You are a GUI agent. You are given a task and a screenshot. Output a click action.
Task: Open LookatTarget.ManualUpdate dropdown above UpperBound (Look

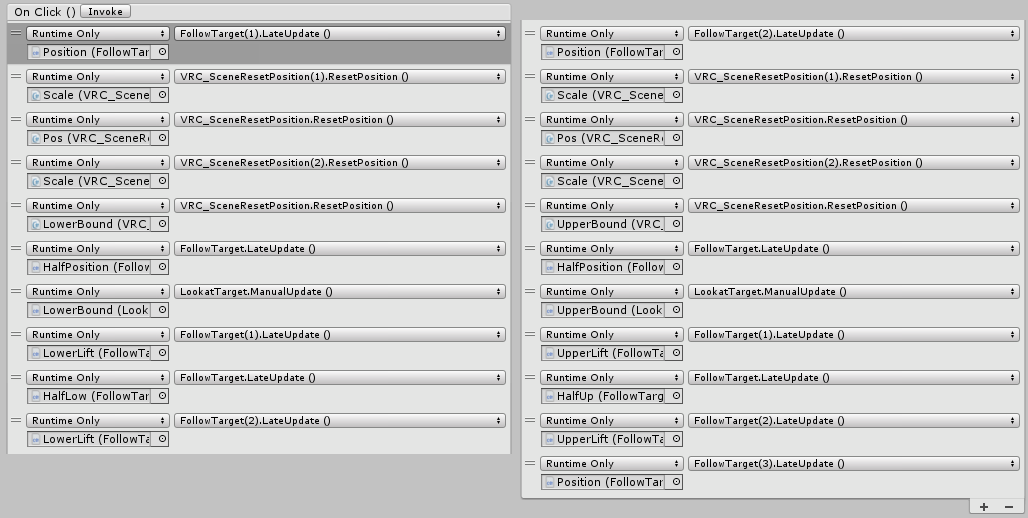pyautogui.click(x=853, y=292)
